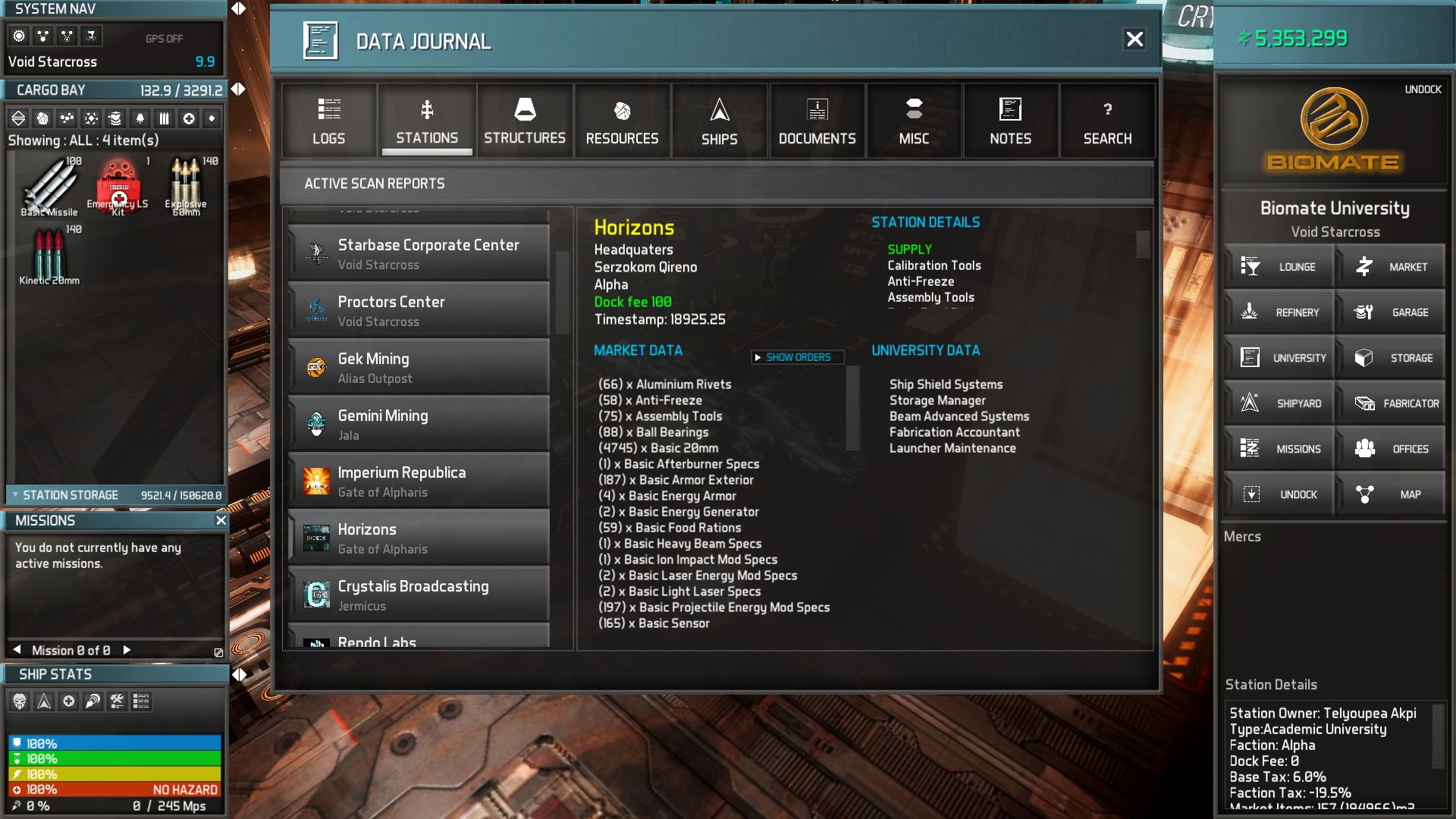Open the Resources tab
Viewport: 1456px width, 819px height.
point(622,121)
